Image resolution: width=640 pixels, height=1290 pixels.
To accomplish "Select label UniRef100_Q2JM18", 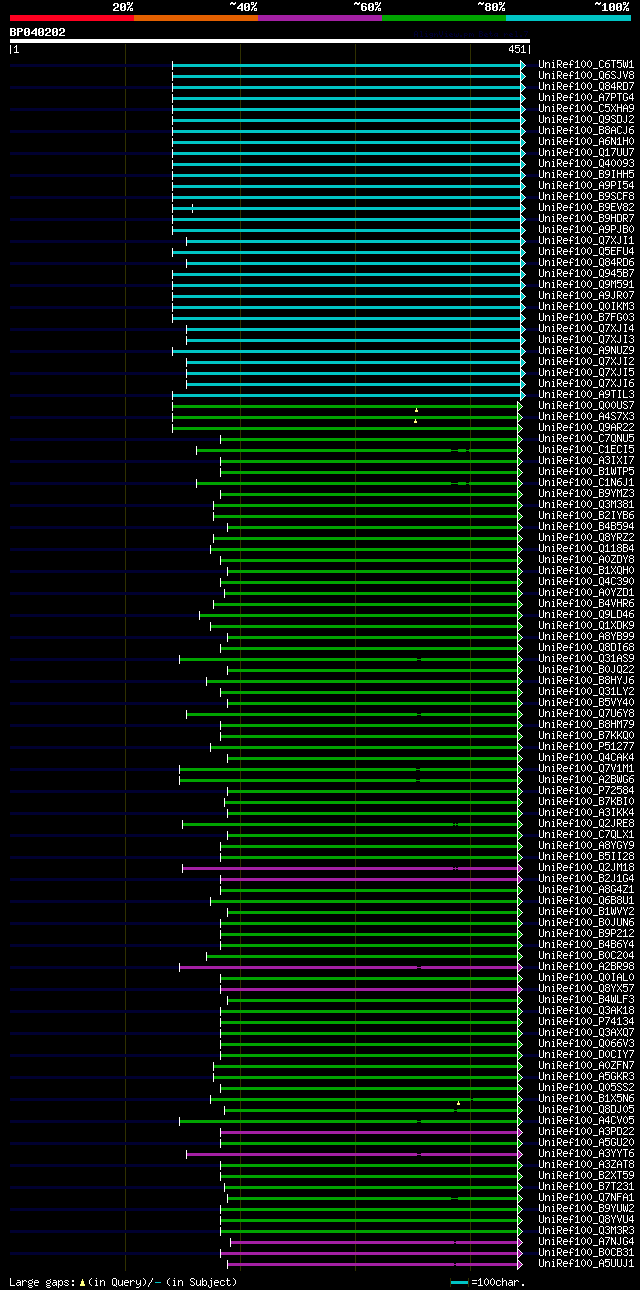I will [x=586, y=867].
